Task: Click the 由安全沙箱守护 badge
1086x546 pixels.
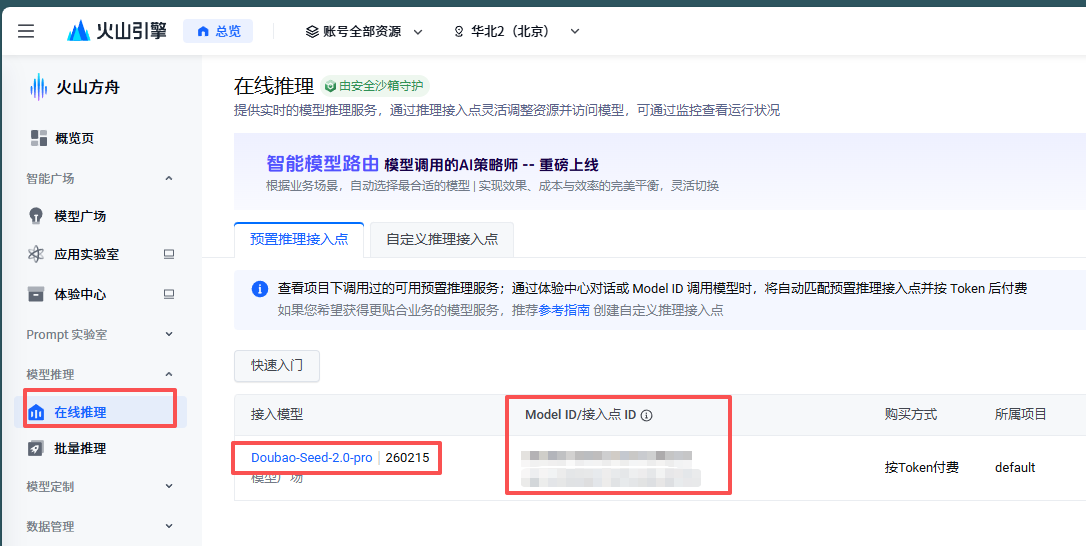Action: tap(375, 86)
